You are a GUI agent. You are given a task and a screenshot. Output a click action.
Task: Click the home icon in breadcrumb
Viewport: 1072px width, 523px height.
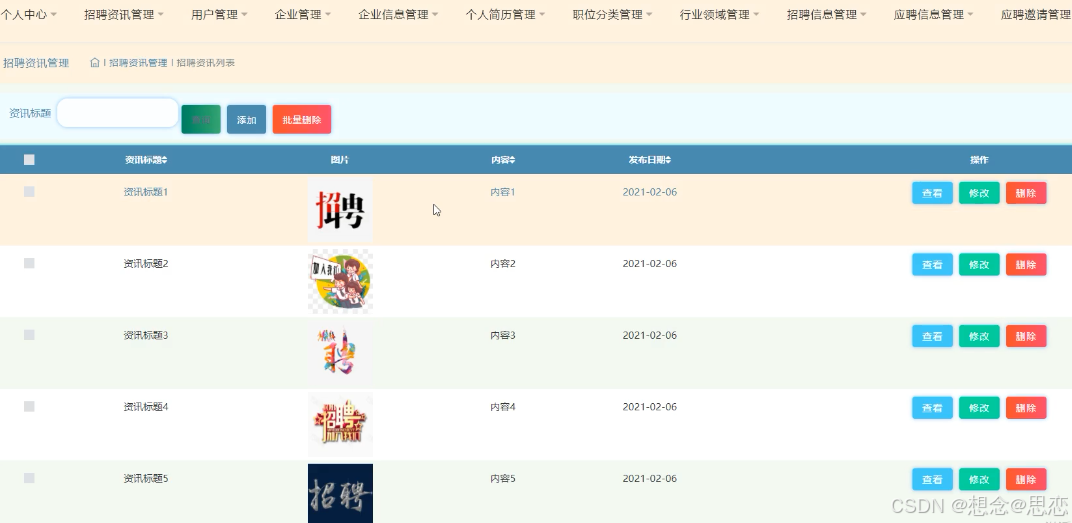[x=95, y=62]
